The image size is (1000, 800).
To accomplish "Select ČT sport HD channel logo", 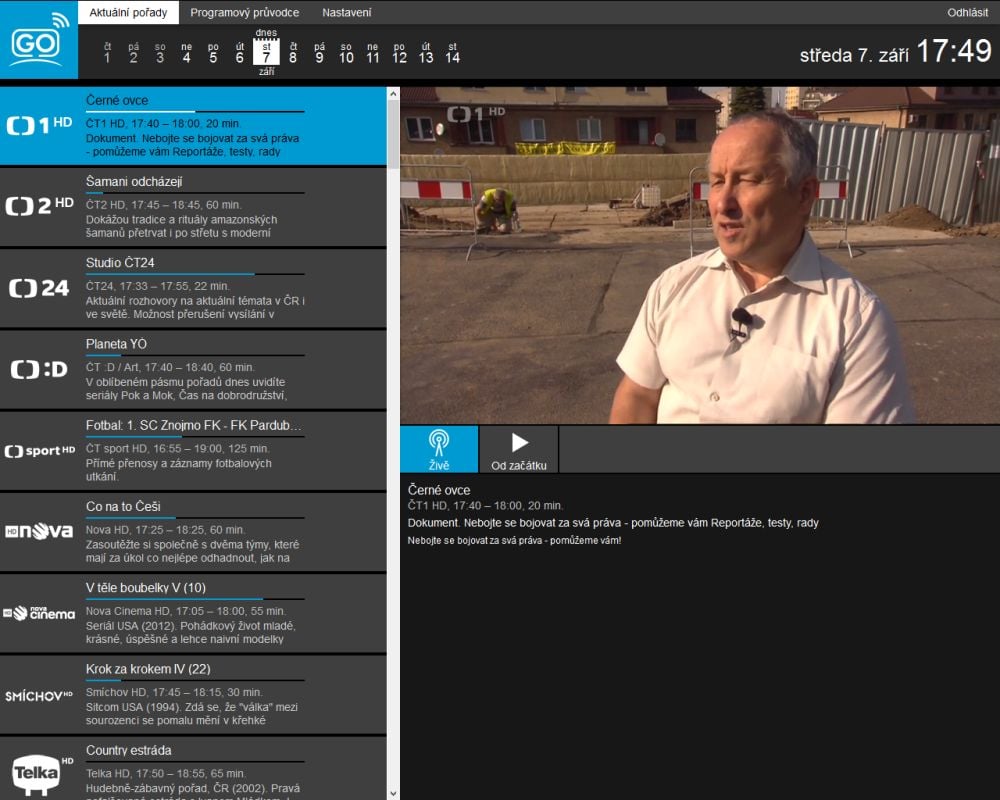I will tap(39, 451).
